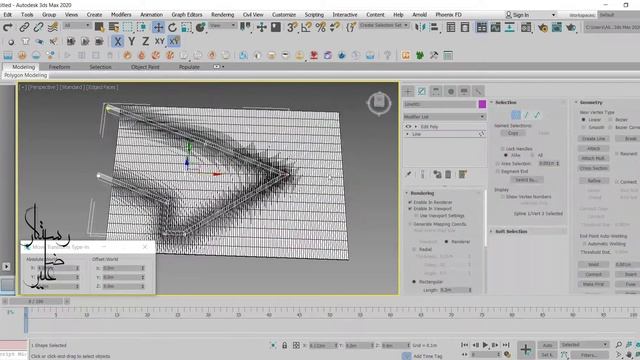The image size is (640, 360).
Task: Constrain to the X axis
Action: pos(118,41)
